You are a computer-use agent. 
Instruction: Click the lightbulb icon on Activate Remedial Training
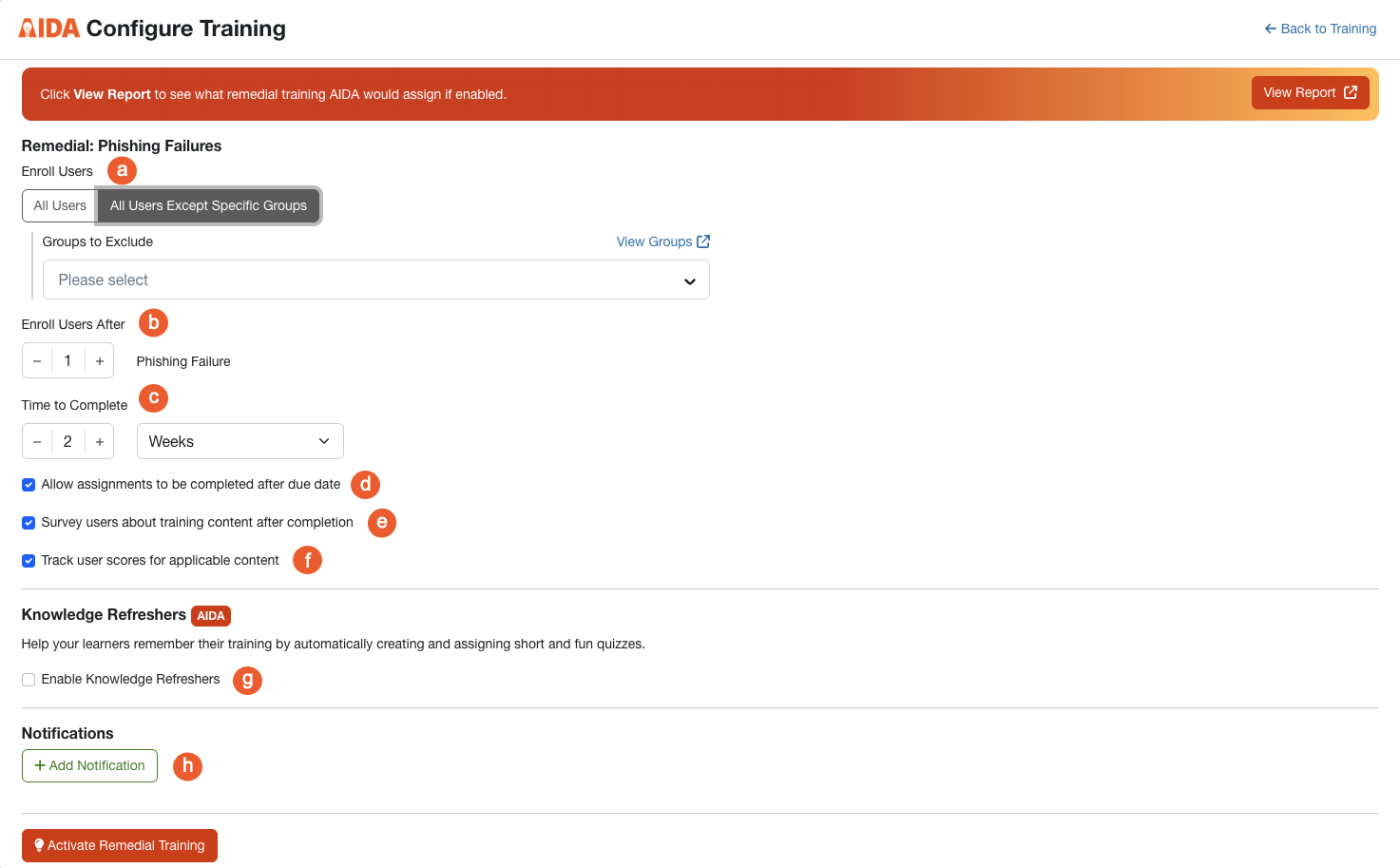pos(38,844)
